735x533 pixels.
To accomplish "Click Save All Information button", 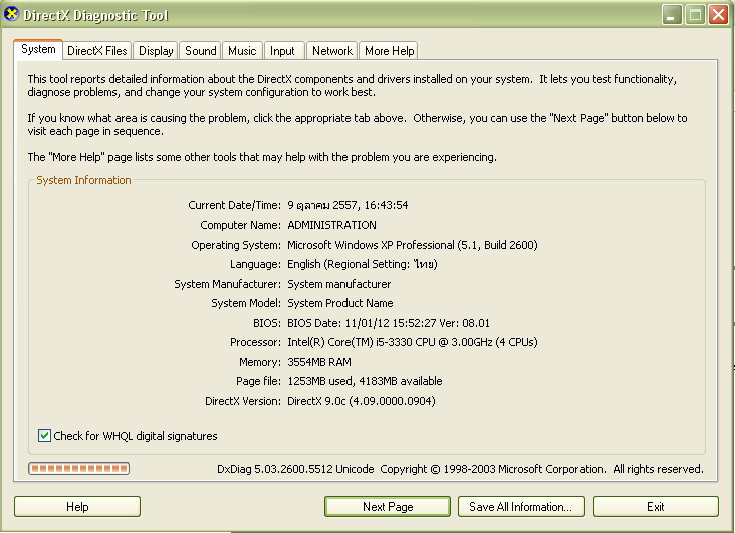I will pyautogui.click(x=521, y=507).
